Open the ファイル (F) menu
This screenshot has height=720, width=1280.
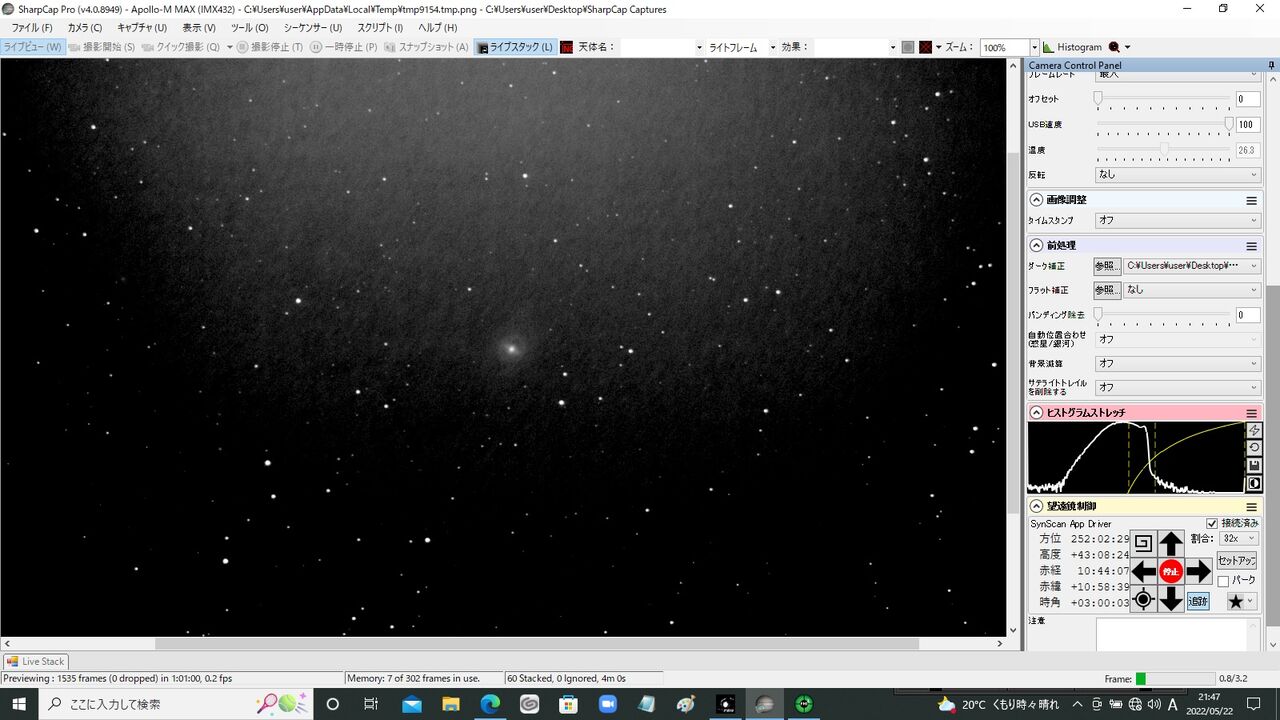tap(31, 28)
